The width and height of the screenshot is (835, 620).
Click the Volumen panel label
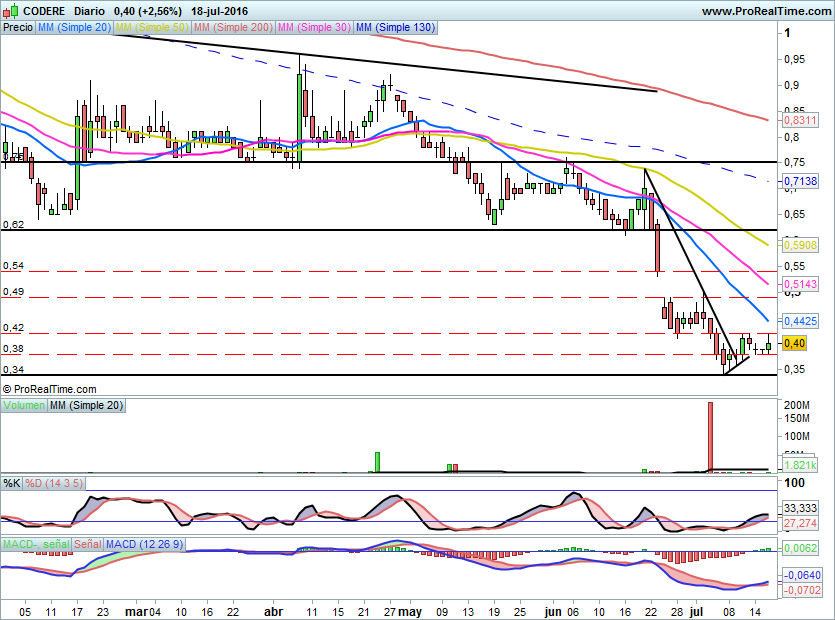(23, 405)
